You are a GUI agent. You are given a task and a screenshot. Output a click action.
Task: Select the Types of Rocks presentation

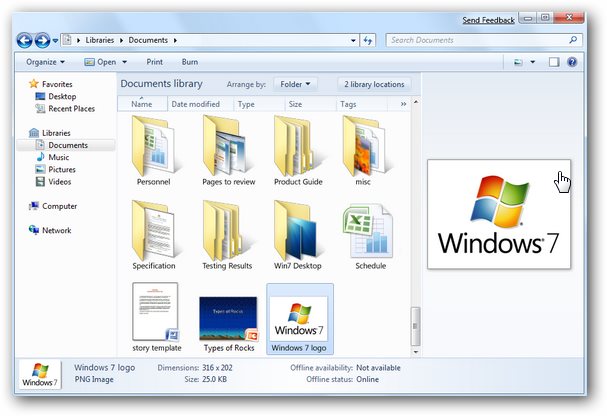coord(229,324)
